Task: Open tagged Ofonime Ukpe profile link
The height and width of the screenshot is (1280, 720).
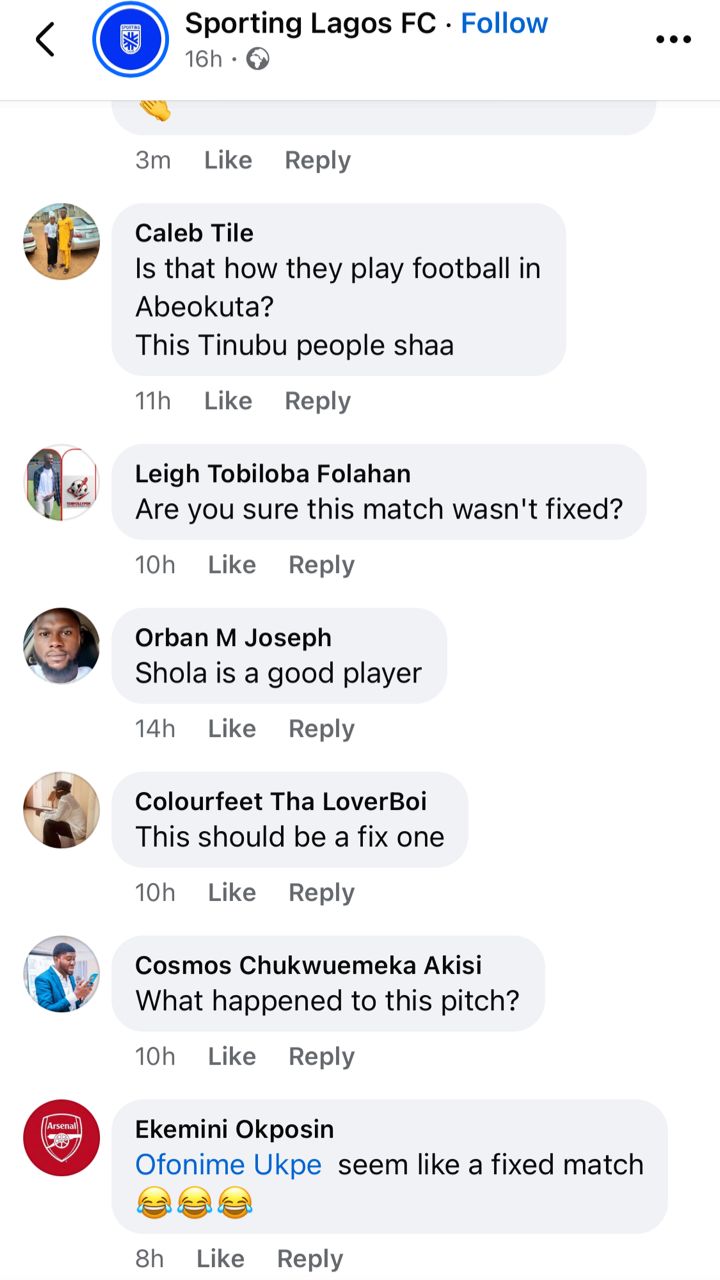Action: (228, 1165)
